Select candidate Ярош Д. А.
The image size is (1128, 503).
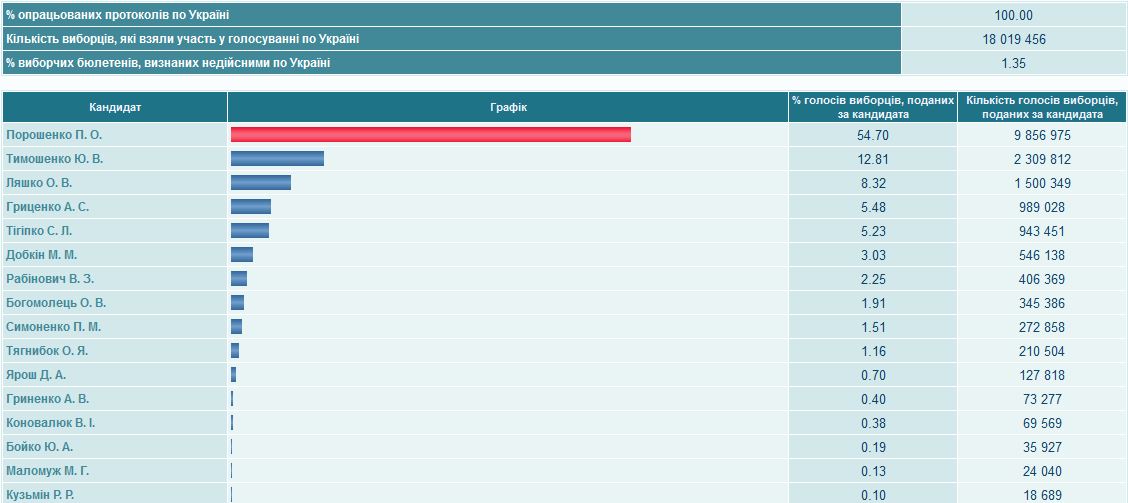pyautogui.click(x=36, y=375)
